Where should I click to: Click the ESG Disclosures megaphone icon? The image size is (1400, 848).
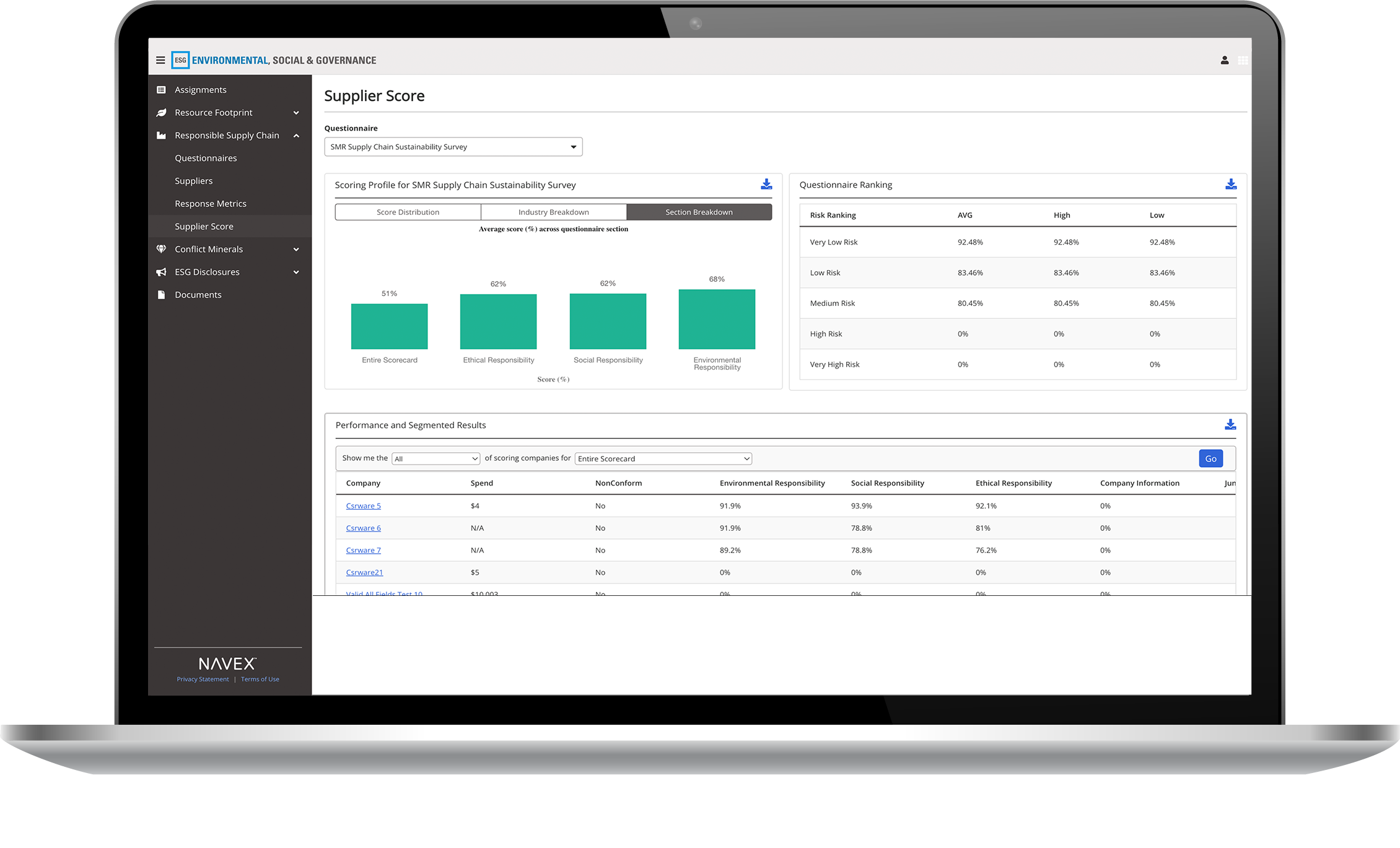click(x=160, y=272)
